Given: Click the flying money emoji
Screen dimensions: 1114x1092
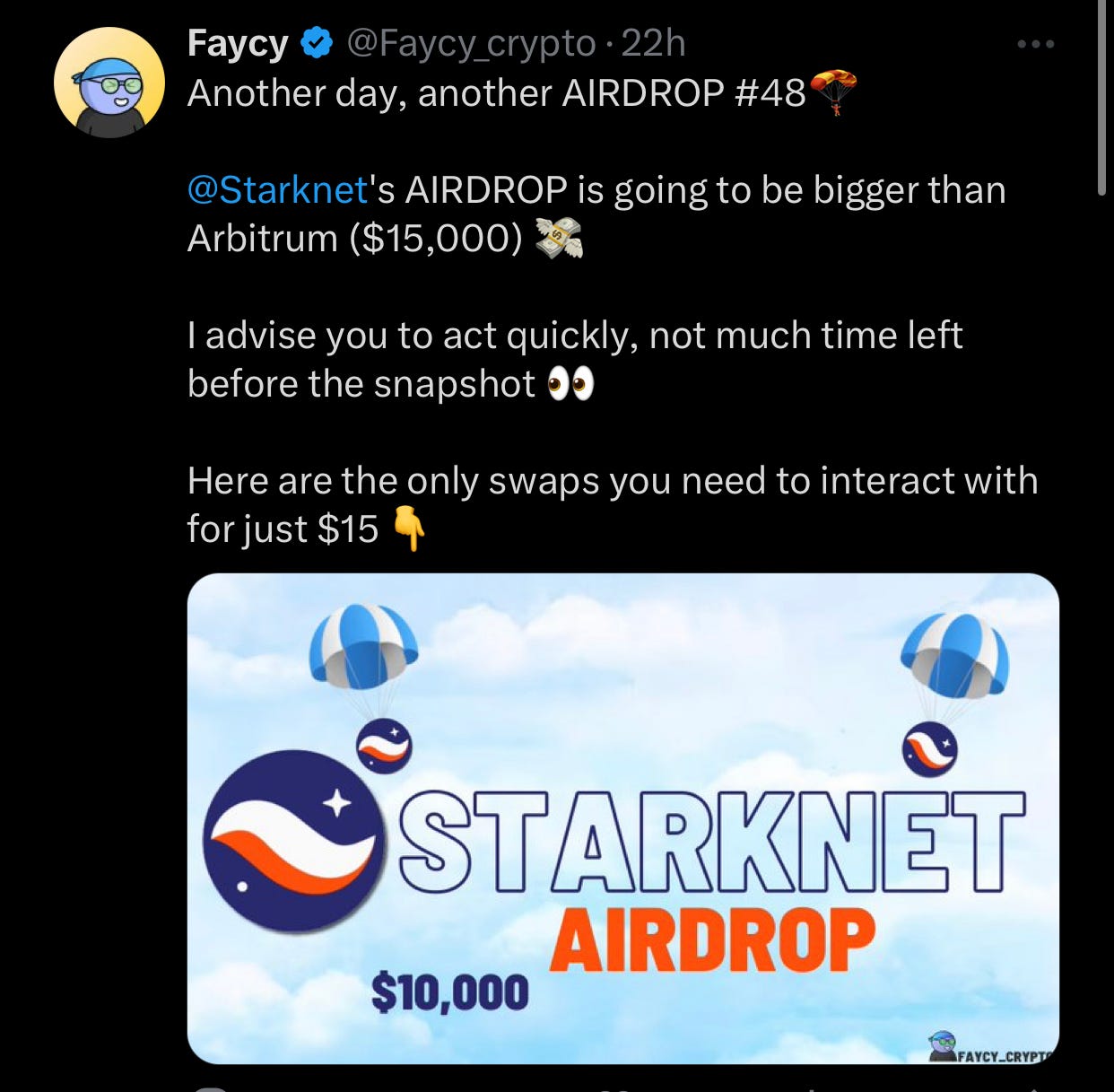Looking at the screenshot, I should pyautogui.click(x=559, y=239).
